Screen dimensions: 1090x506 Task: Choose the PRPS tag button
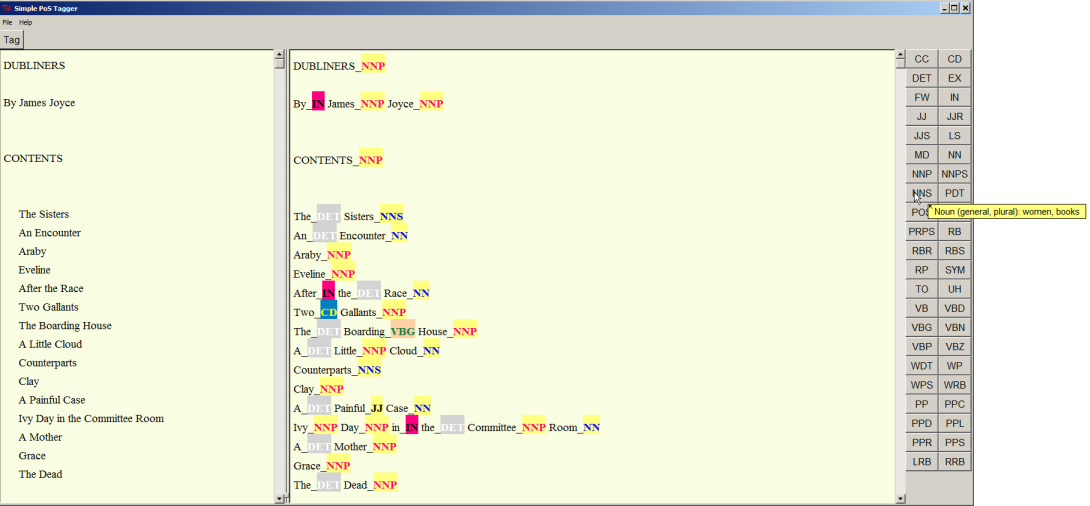pyautogui.click(x=921, y=232)
